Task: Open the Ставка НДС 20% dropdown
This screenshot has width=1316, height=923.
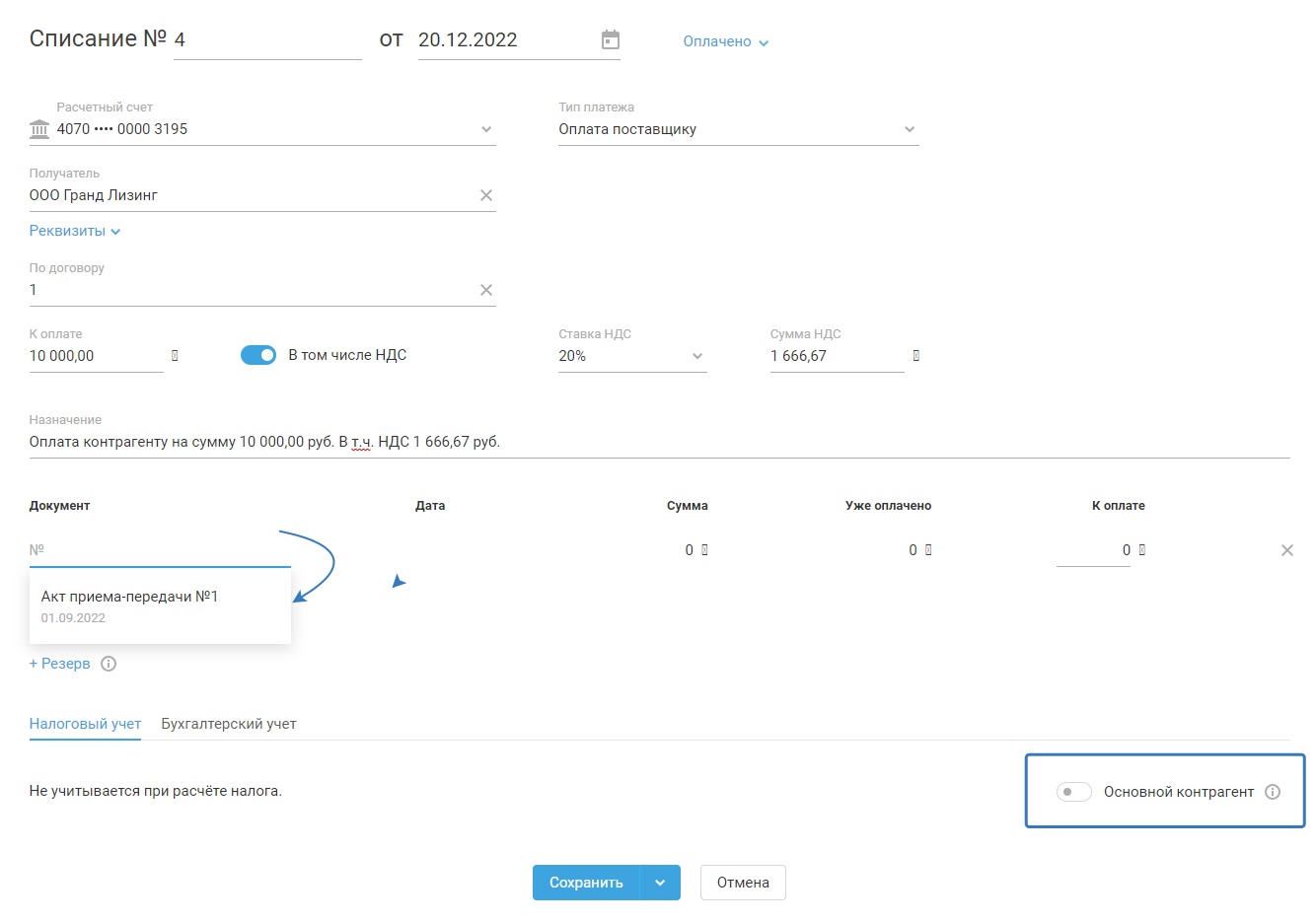Action: (x=697, y=356)
